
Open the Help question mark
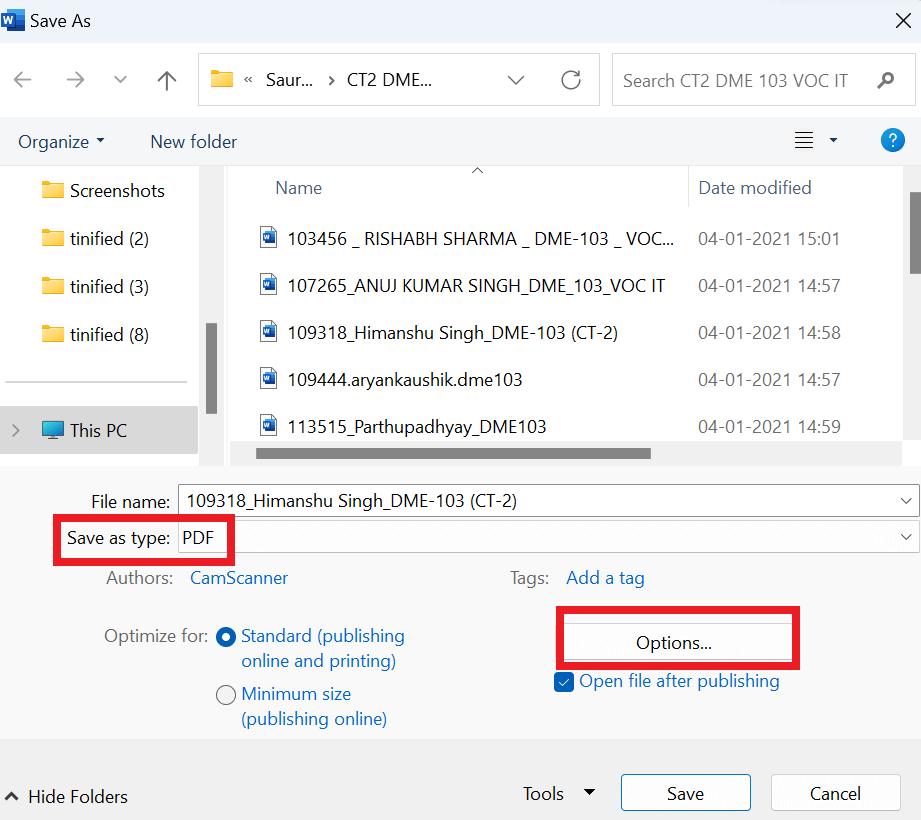[892, 140]
